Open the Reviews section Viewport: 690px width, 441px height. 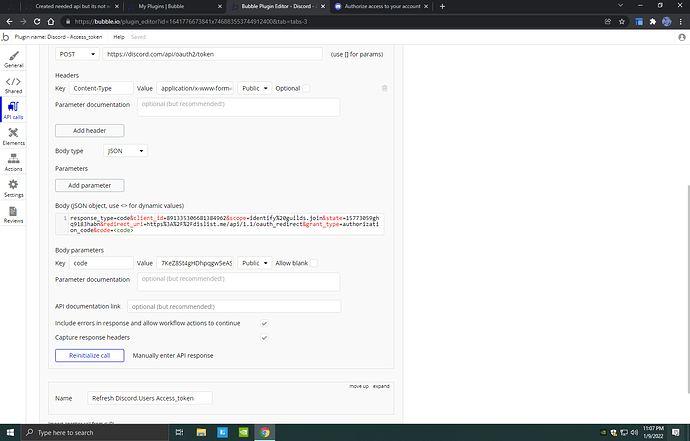tap(14, 214)
